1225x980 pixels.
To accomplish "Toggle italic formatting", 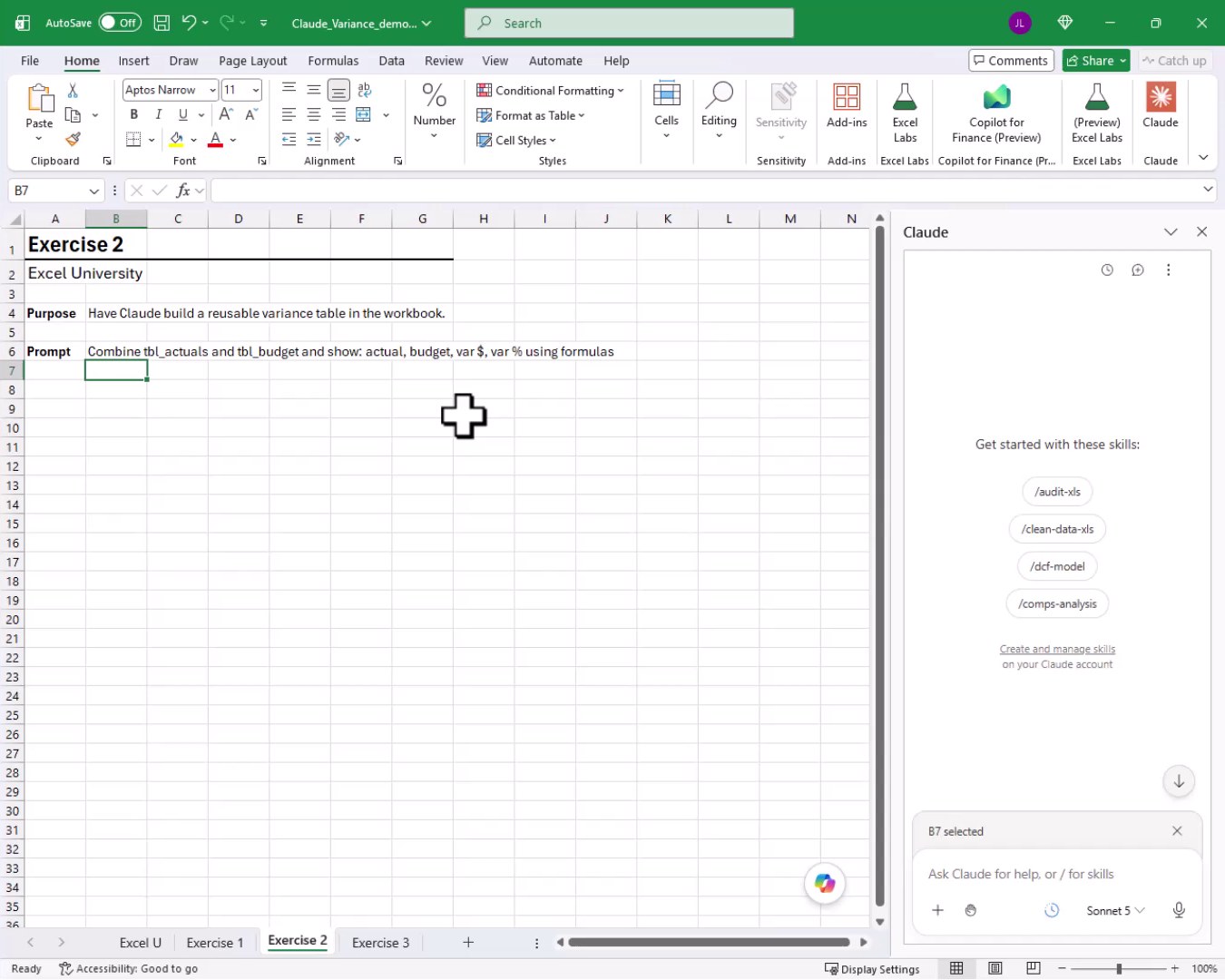I will point(159,114).
